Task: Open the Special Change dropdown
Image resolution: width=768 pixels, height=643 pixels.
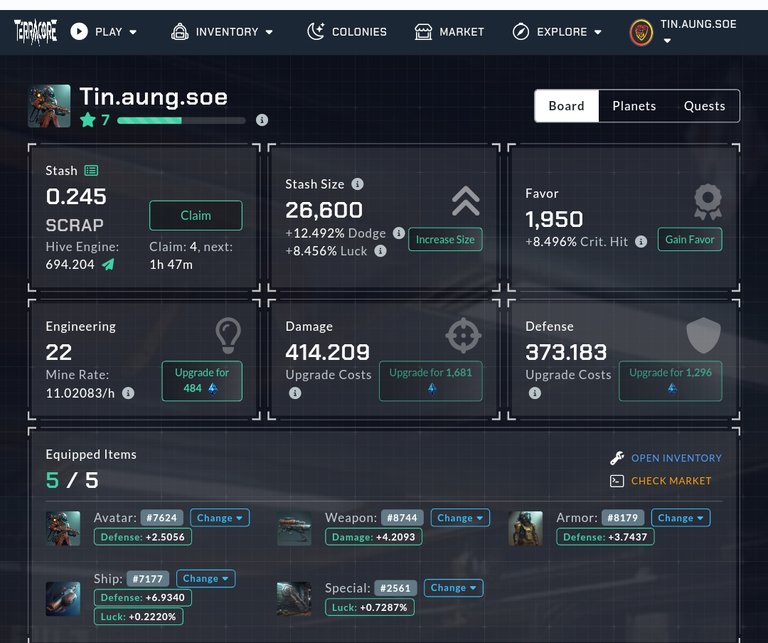Action: coord(454,588)
